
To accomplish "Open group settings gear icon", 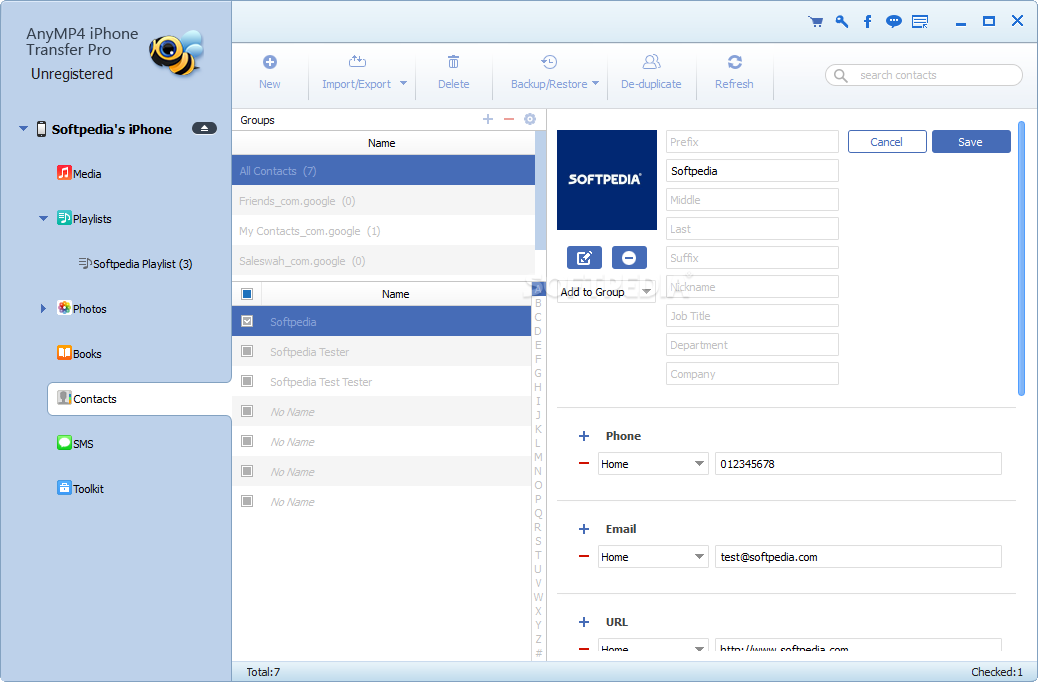I will 530,119.
